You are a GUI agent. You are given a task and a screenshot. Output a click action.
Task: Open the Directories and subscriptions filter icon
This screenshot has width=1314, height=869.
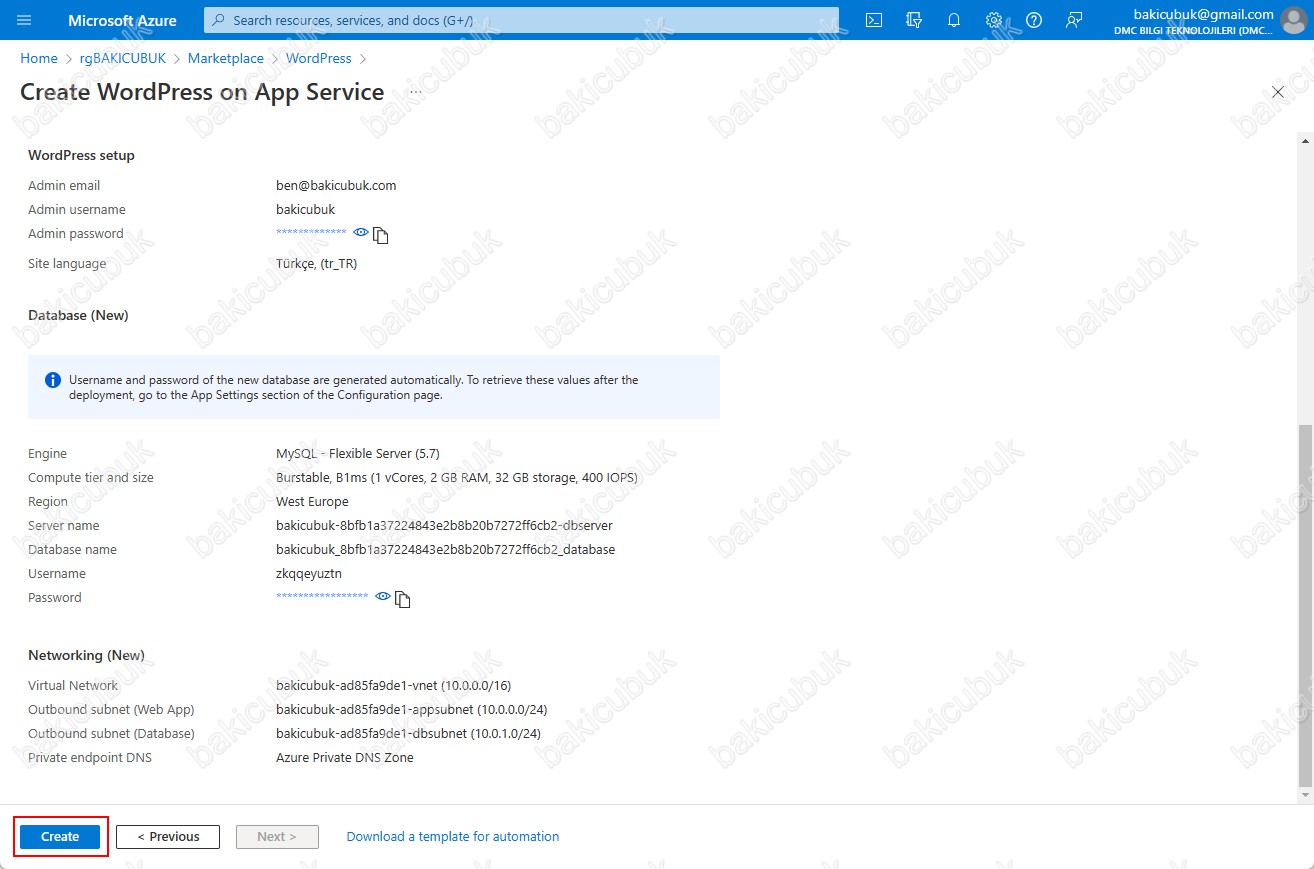pos(913,20)
